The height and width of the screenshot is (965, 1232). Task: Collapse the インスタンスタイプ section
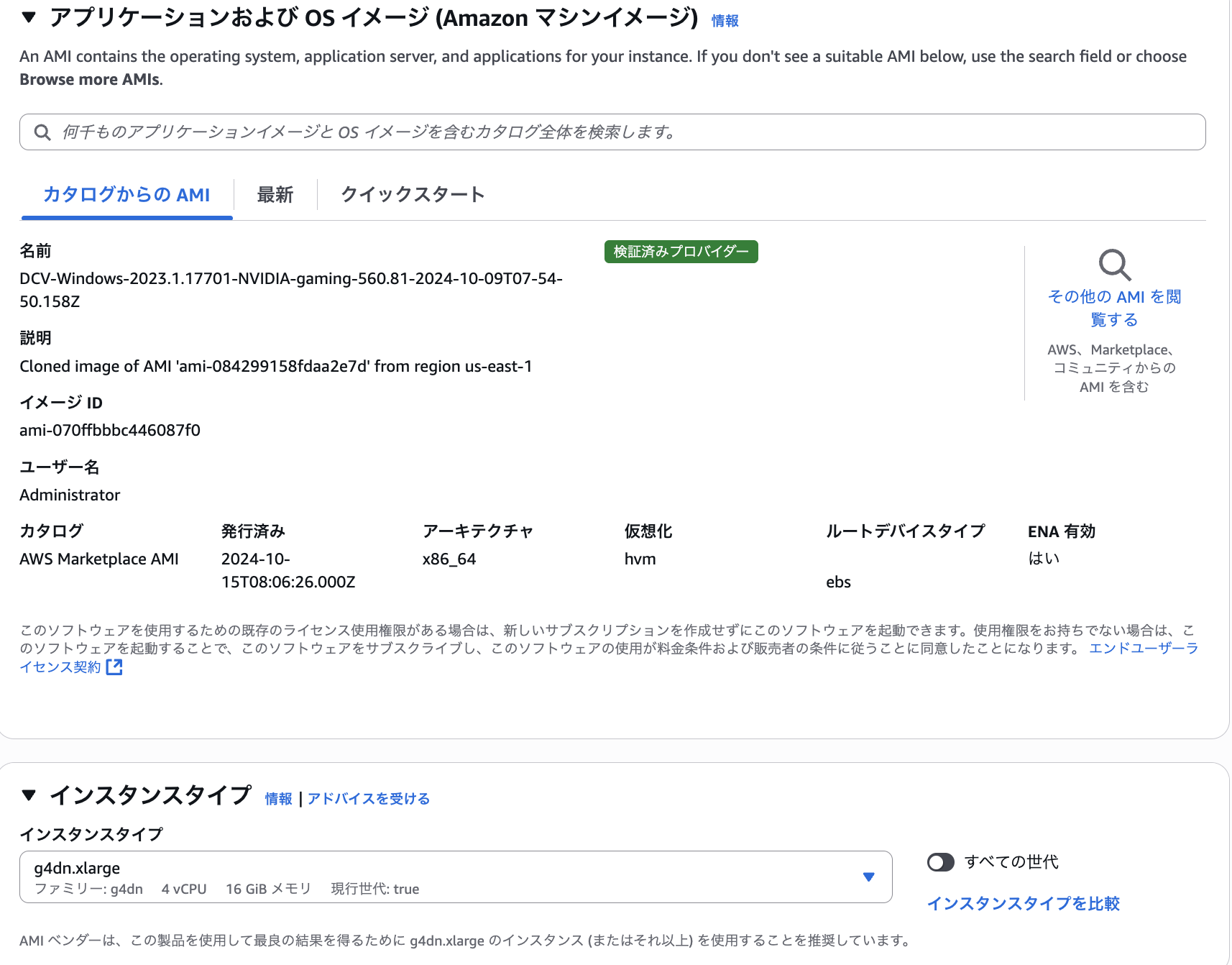point(29,795)
